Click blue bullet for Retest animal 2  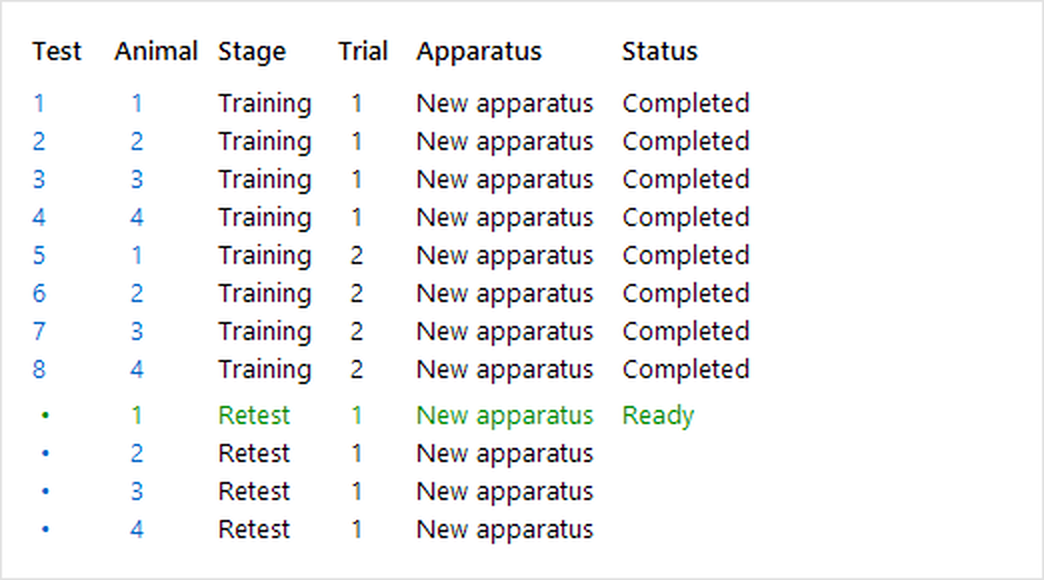click(x=45, y=453)
